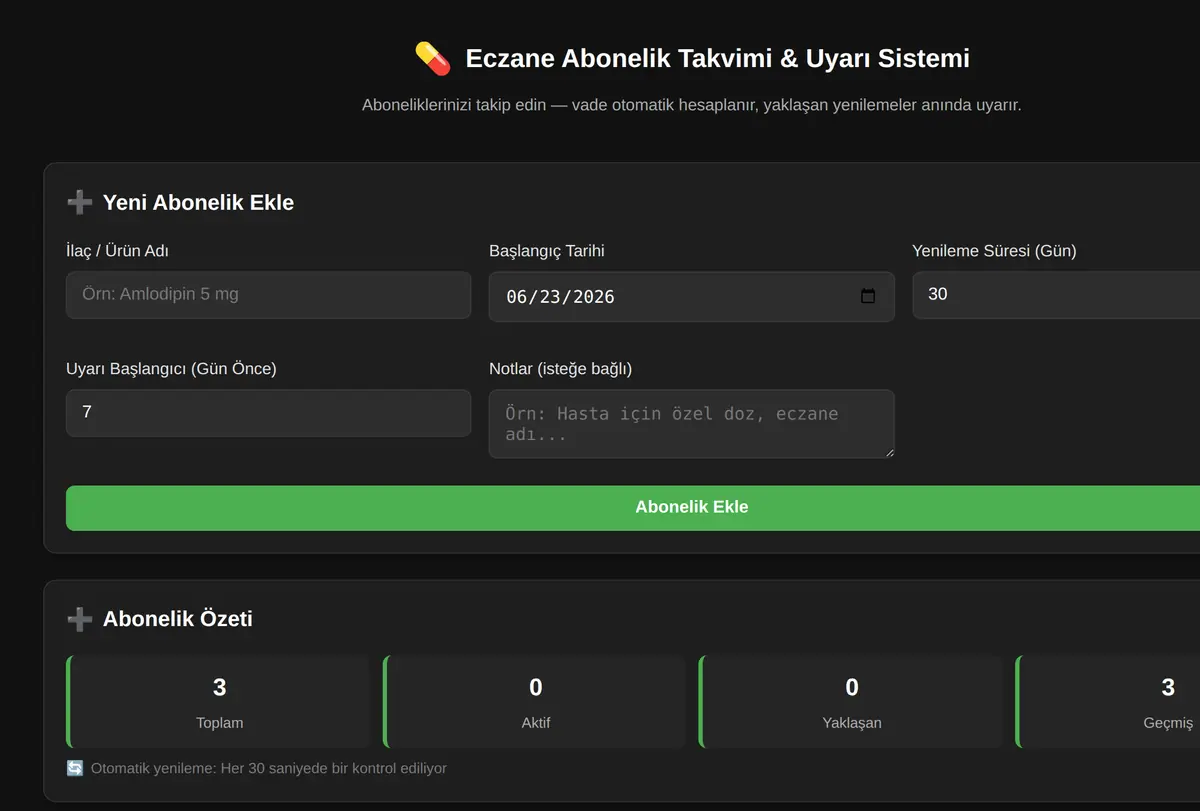Click the Otomatik yenileme status text
This screenshot has height=811, width=1200.
click(268, 769)
